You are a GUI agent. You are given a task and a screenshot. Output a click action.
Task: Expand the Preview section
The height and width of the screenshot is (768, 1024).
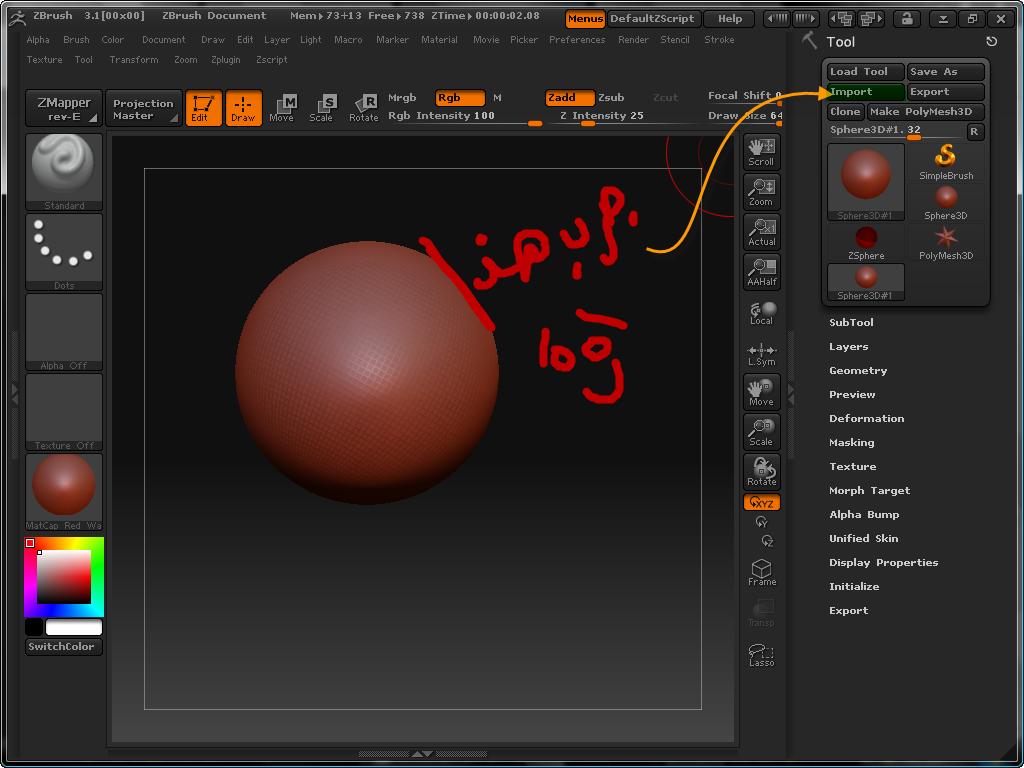tap(852, 394)
